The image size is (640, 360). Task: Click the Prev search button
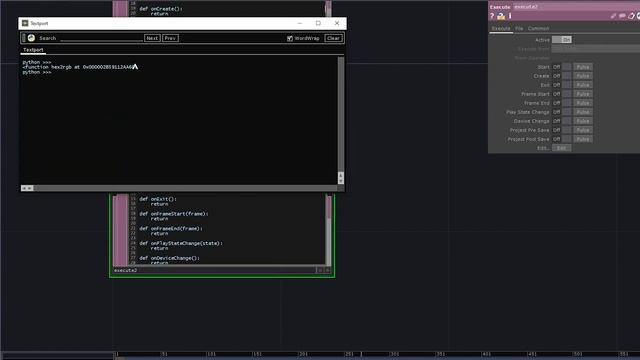(x=170, y=38)
